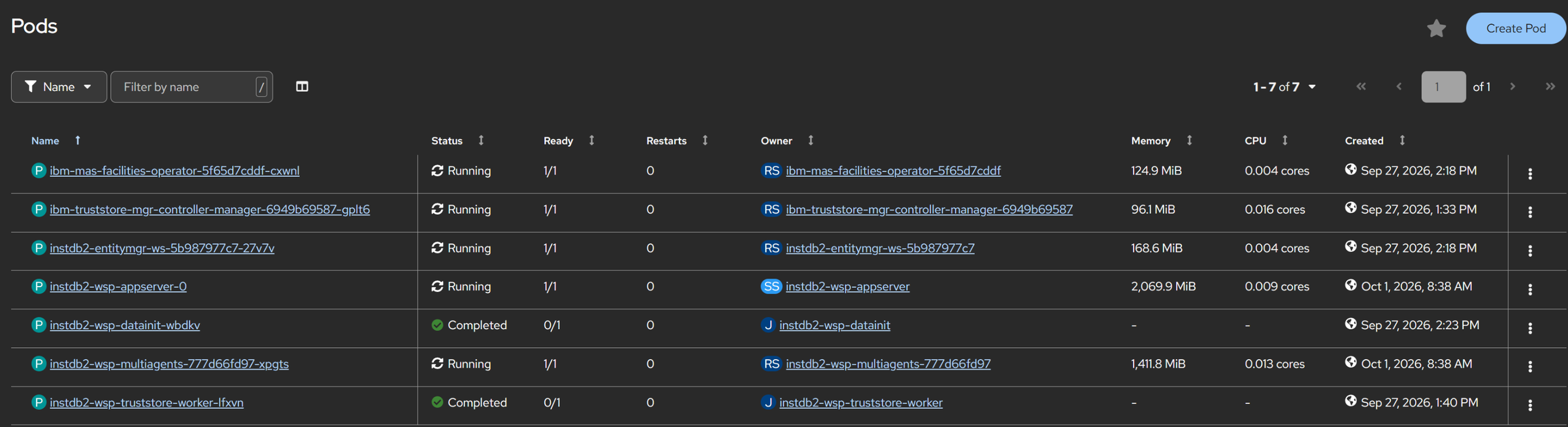Click memory value 1,411.8 MiB
1568x427 pixels.
[x=1158, y=364]
